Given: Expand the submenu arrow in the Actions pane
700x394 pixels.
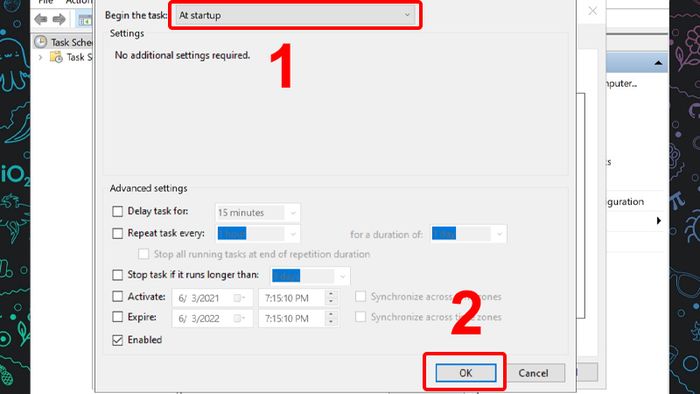Looking at the screenshot, I should pos(658,220).
